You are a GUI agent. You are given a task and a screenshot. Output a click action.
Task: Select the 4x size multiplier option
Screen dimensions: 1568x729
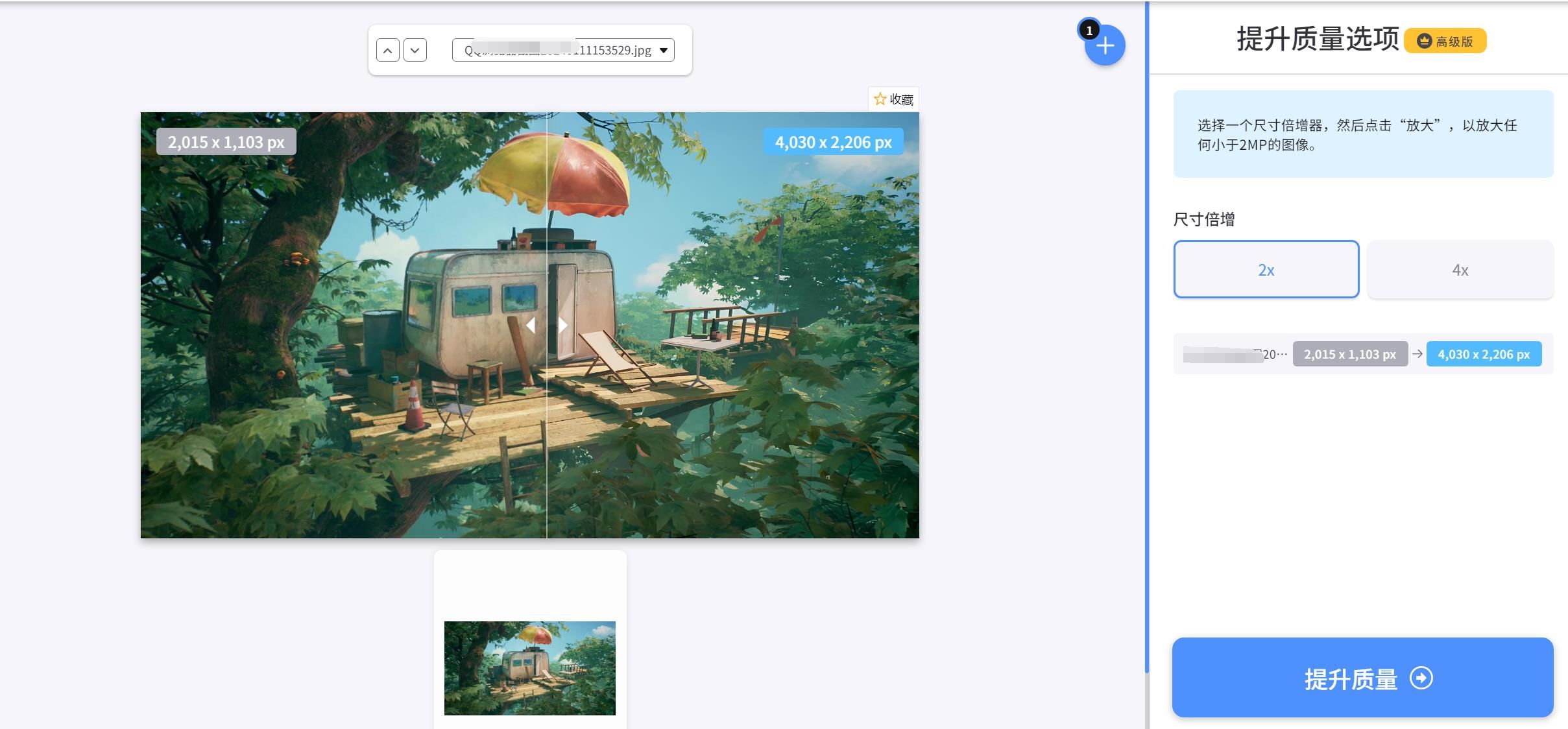pos(1460,269)
